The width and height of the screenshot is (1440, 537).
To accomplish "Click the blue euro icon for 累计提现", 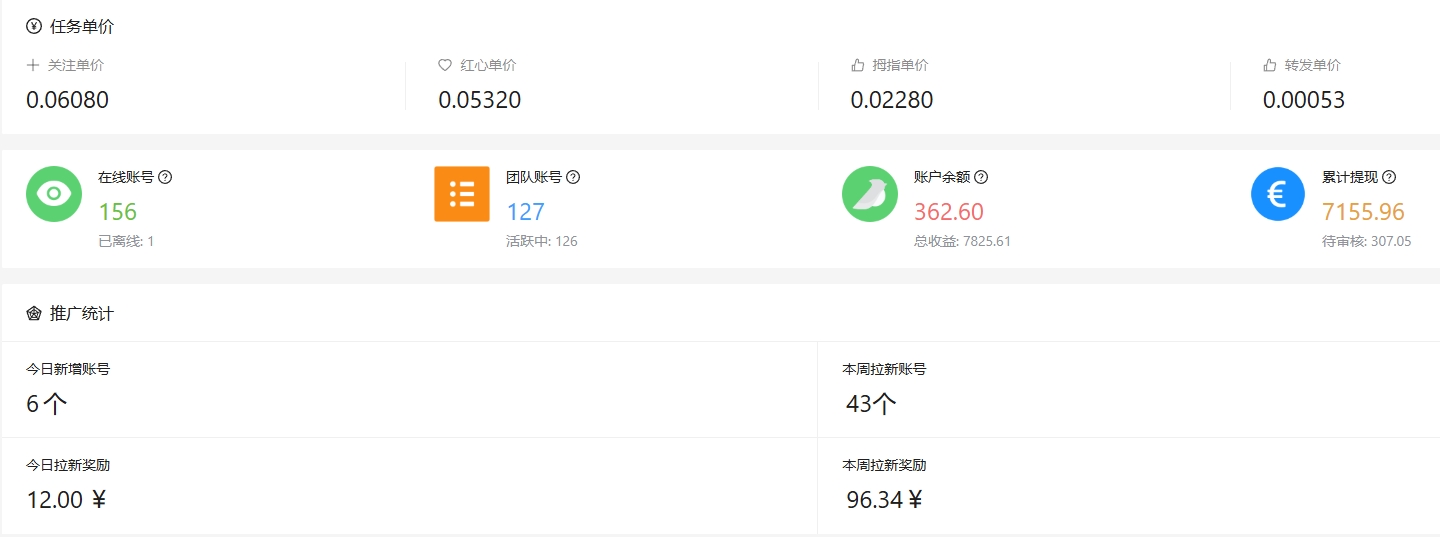I will 1278,194.
